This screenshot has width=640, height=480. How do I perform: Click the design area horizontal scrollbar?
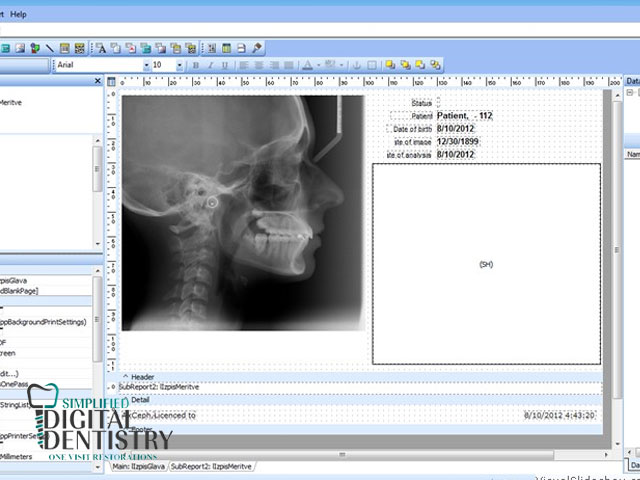[x=342, y=454]
